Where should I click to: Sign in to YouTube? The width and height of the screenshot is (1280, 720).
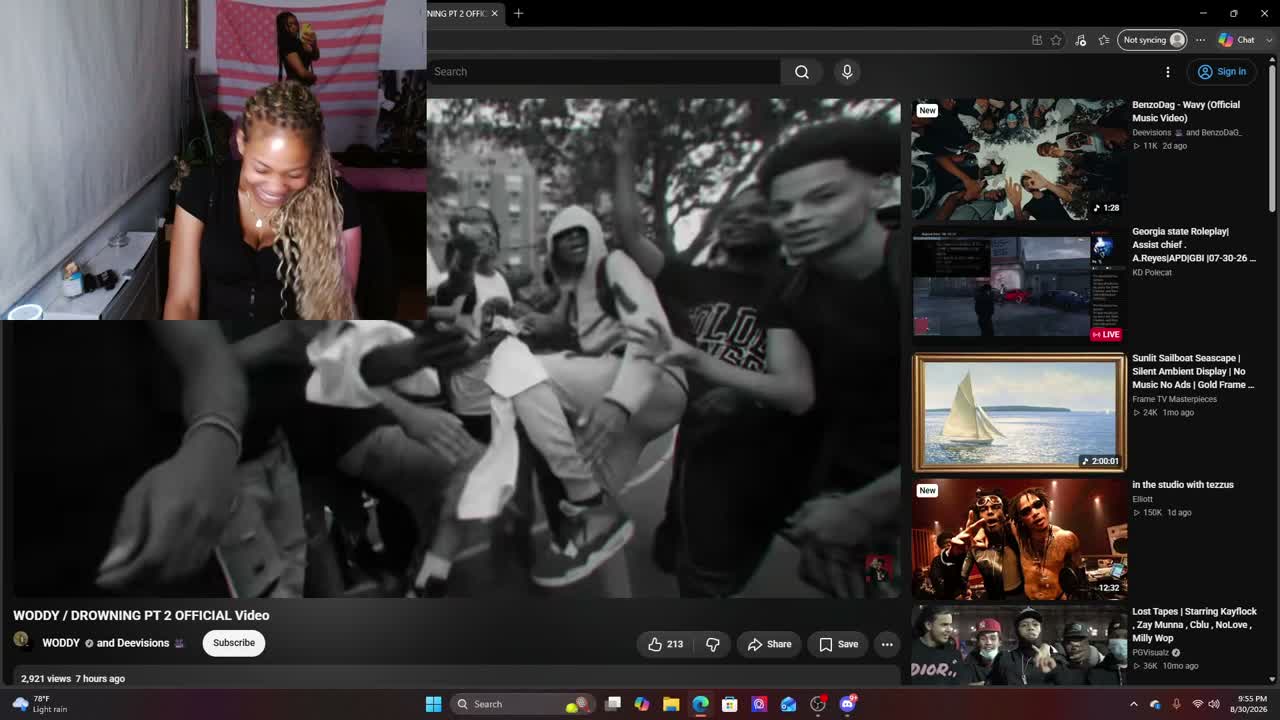click(x=1222, y=72)
